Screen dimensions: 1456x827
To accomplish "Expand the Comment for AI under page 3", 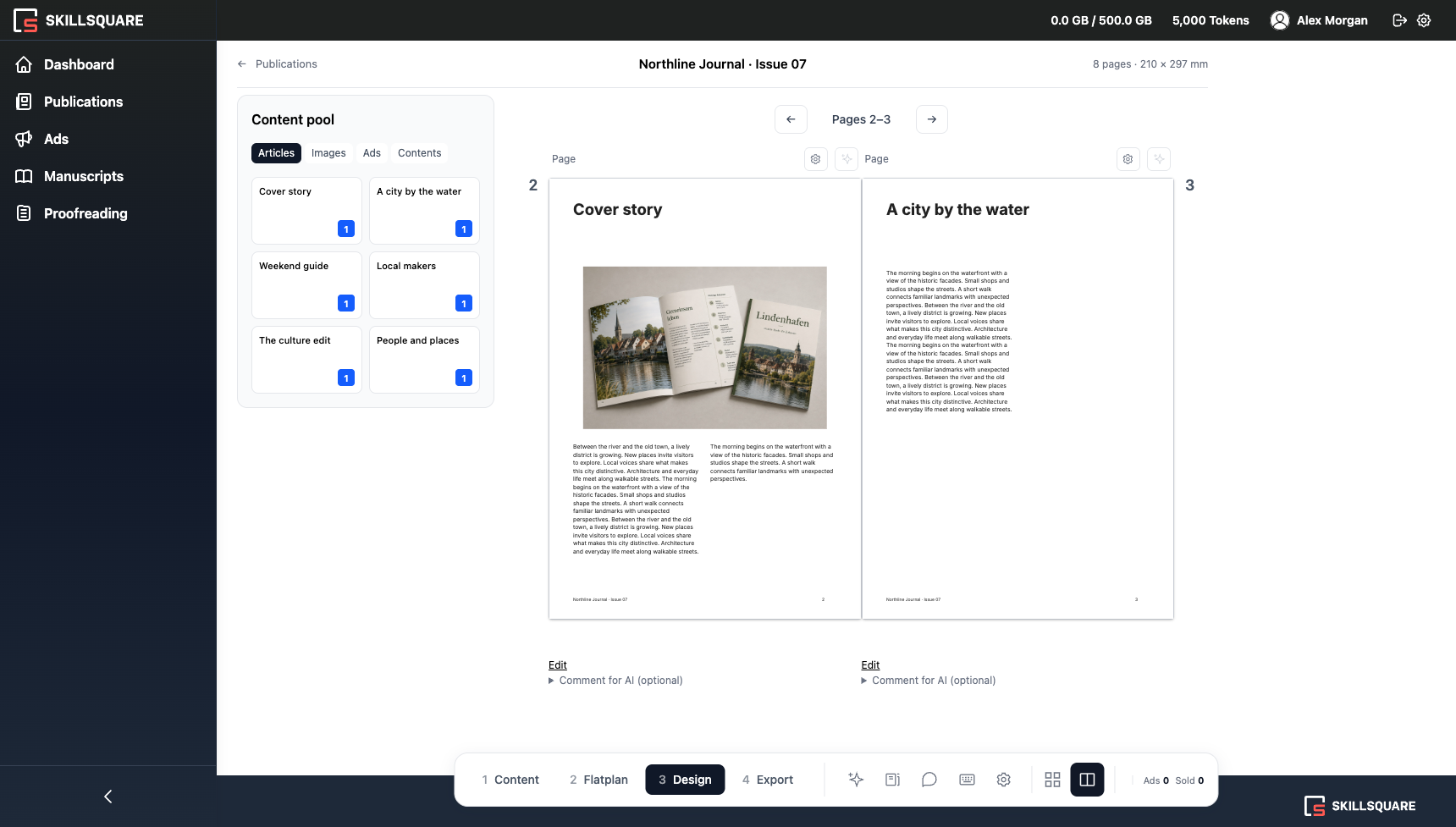I will click(x=929, y=681).
